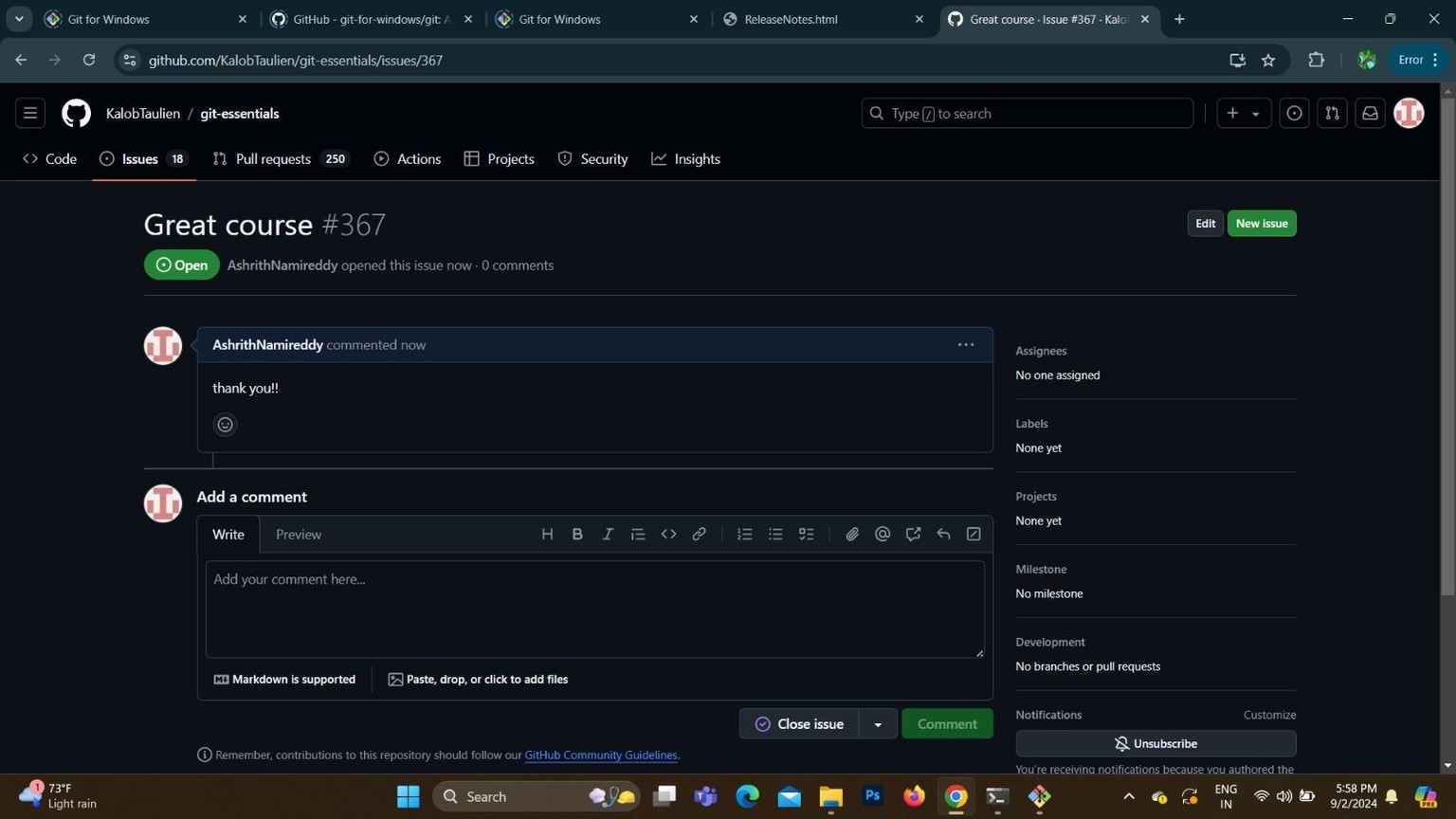
Task: Open Markdown is supported link
Action: coord(284,680)
